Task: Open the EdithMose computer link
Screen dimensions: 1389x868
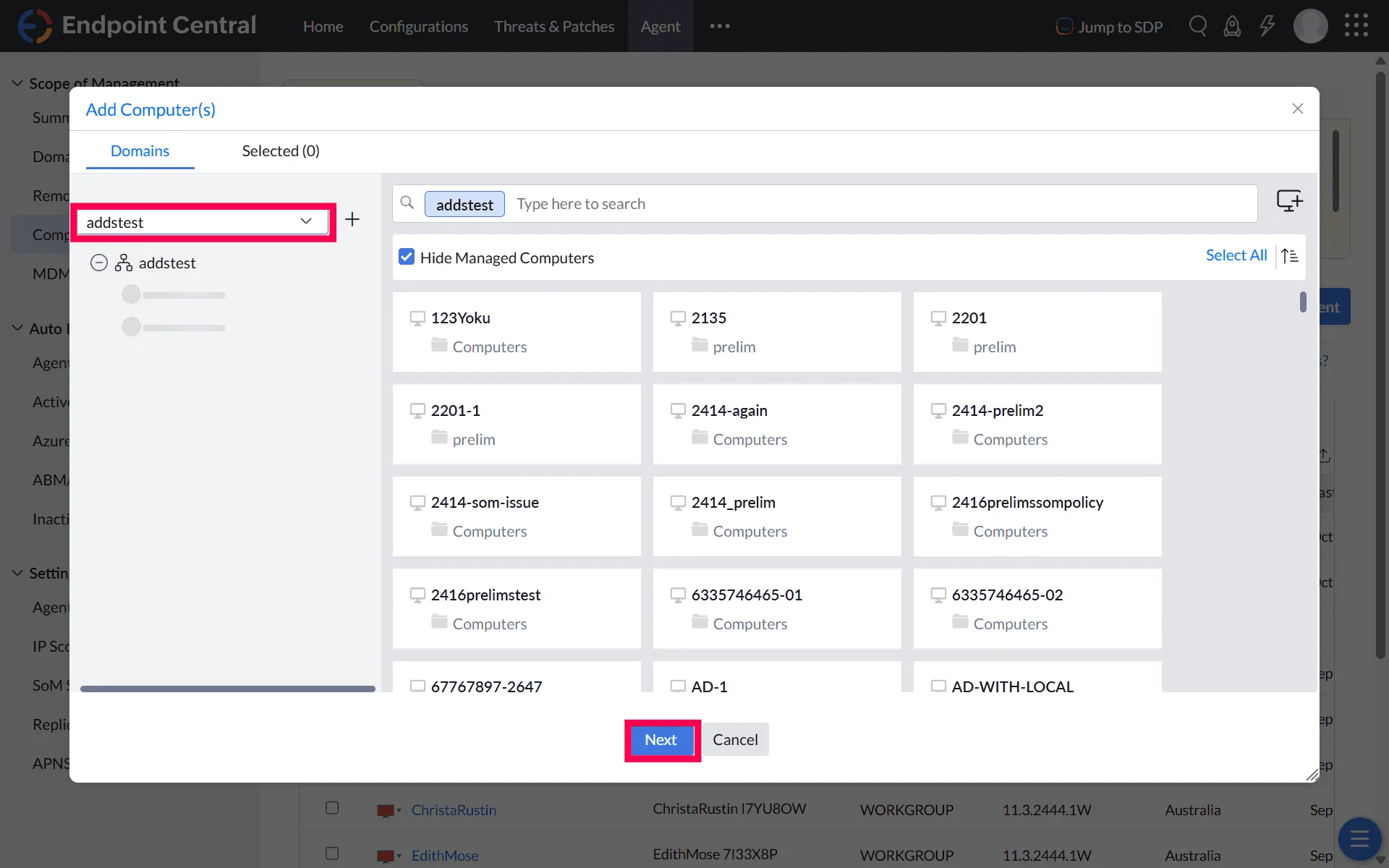Action: pyautogui.click(x=445, y=856)
